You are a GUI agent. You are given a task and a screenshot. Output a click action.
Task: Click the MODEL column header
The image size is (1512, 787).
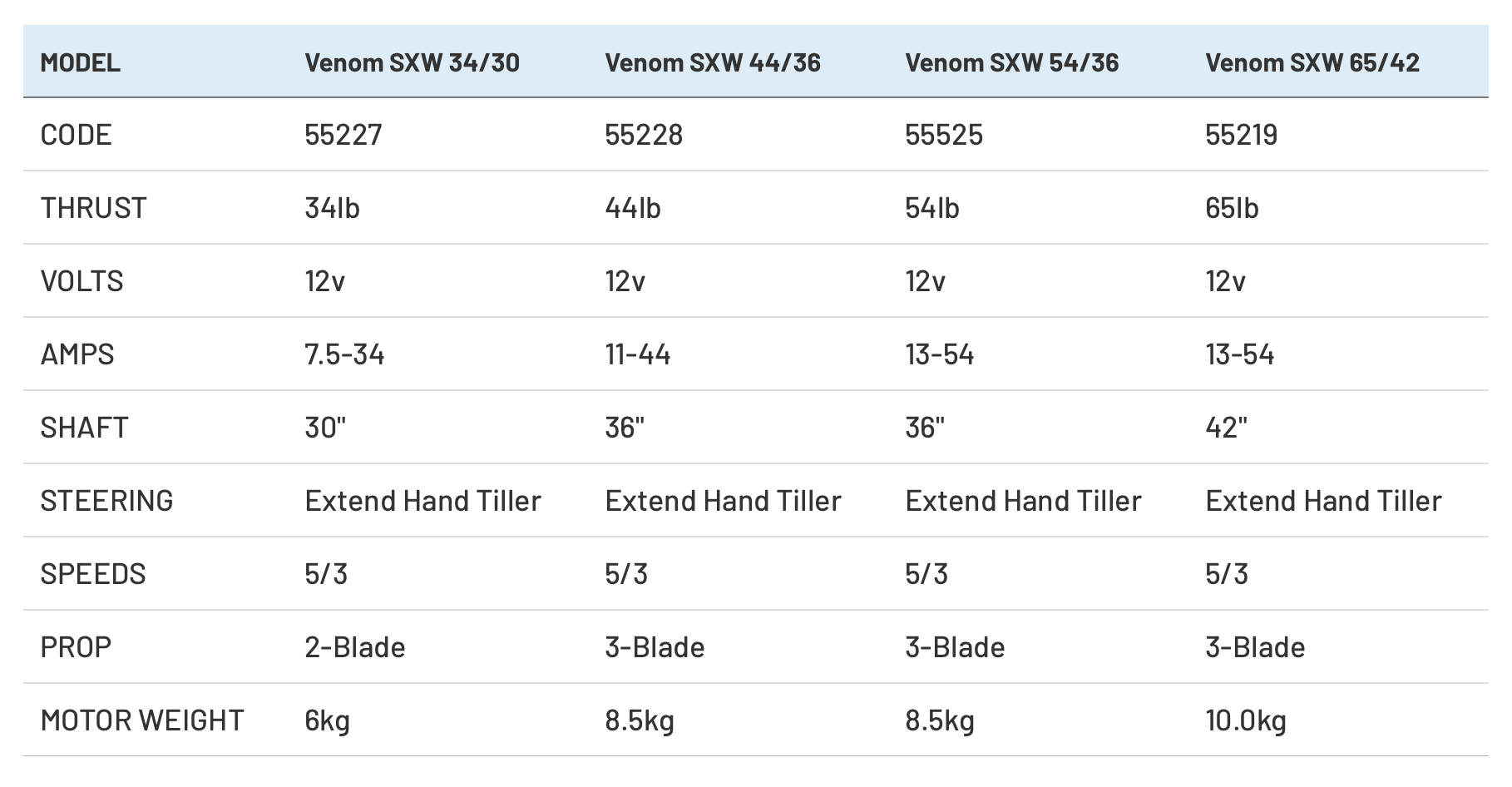click(x=81, y=63)
